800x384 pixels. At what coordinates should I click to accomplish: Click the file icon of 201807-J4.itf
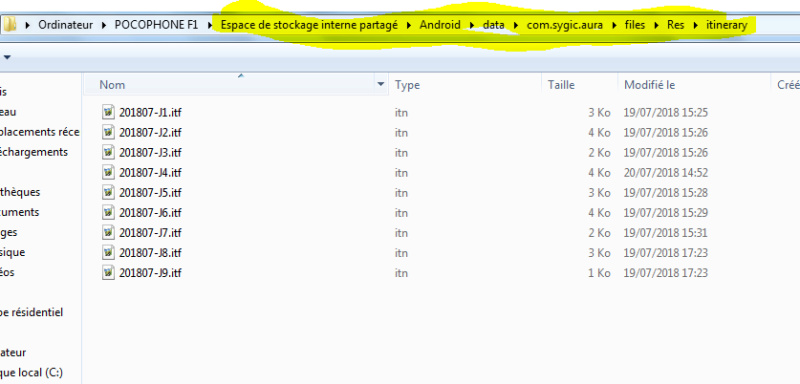tap(108, 172)
